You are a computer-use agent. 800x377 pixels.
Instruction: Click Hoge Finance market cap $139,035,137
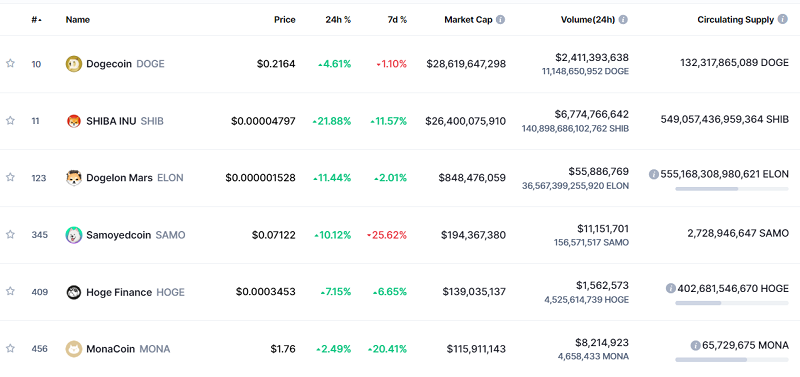pos(474,292)
